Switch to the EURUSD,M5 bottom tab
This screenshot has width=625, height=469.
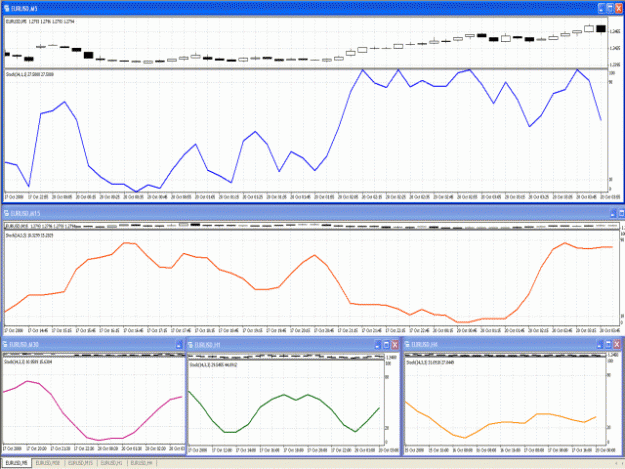pyautogui.click(x=16, y=463)
